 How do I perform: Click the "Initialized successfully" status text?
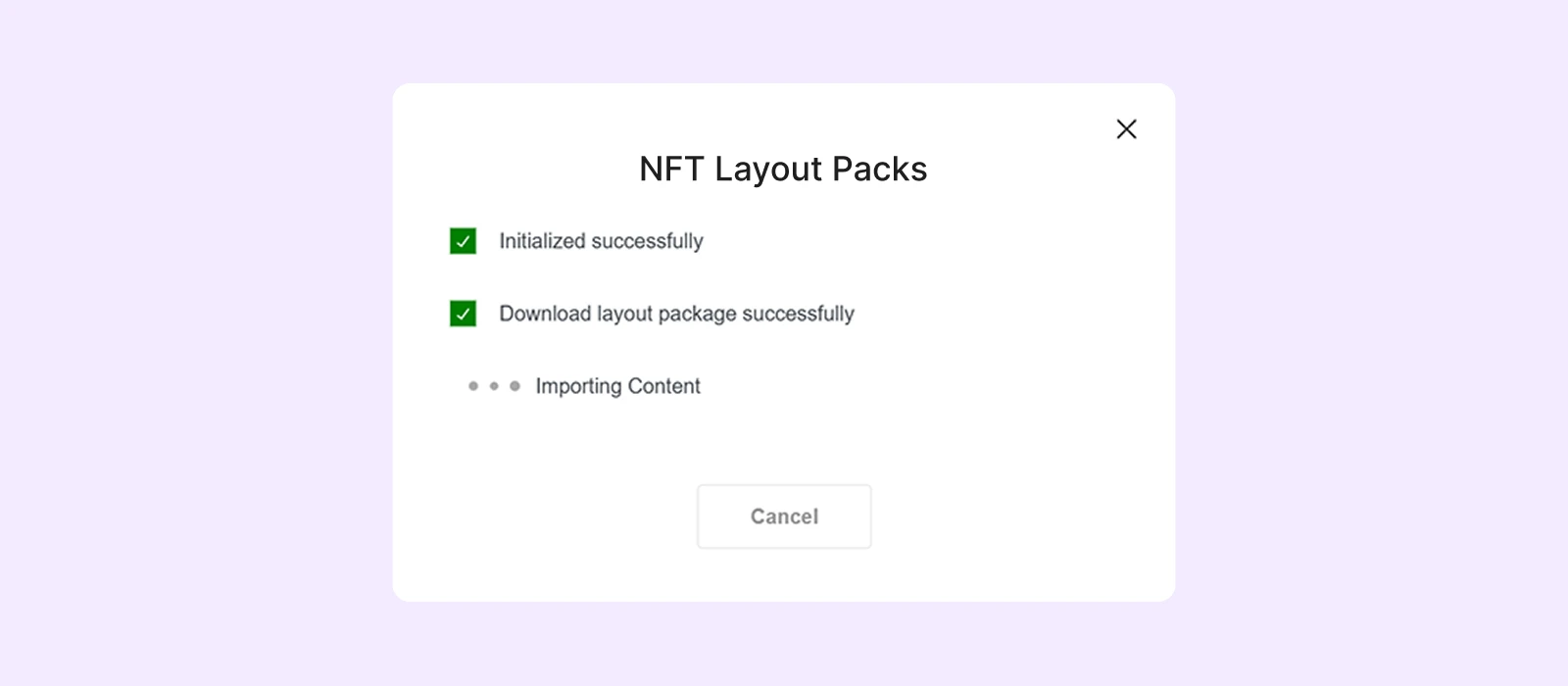pyautogui.click(x=601, y=241)
